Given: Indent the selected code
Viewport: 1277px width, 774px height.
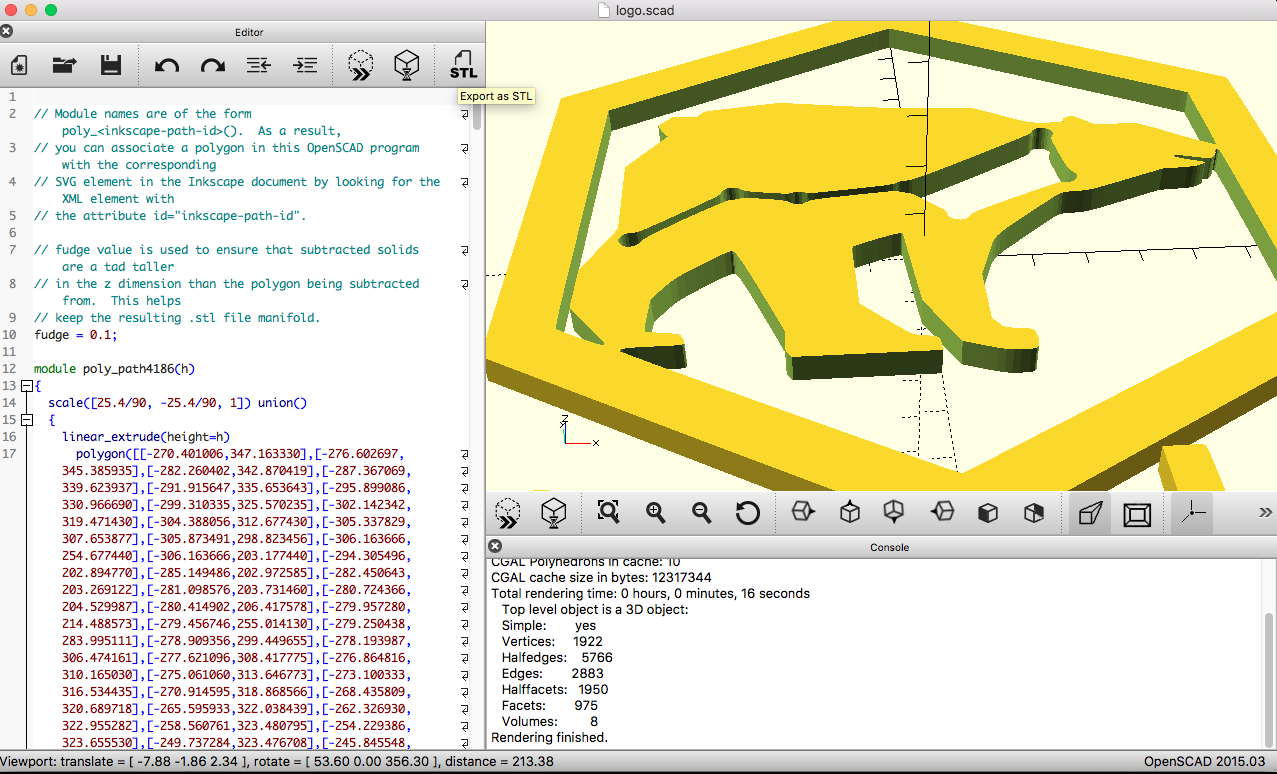Looking at the screenshot, I should click(x=304, y=66).
